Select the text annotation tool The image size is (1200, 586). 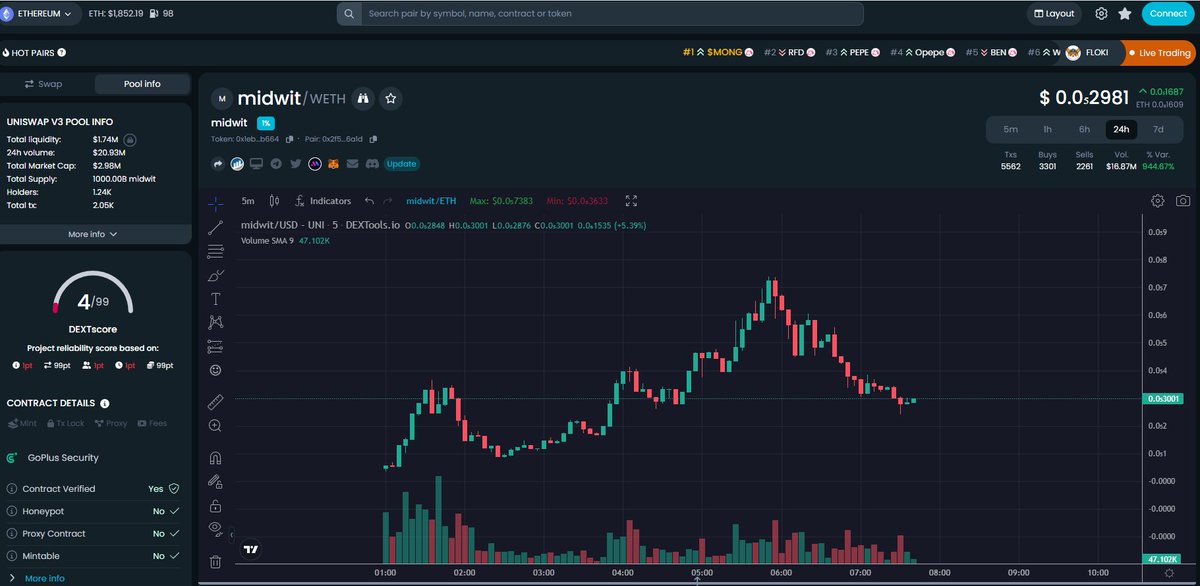(x=215, y=299)
